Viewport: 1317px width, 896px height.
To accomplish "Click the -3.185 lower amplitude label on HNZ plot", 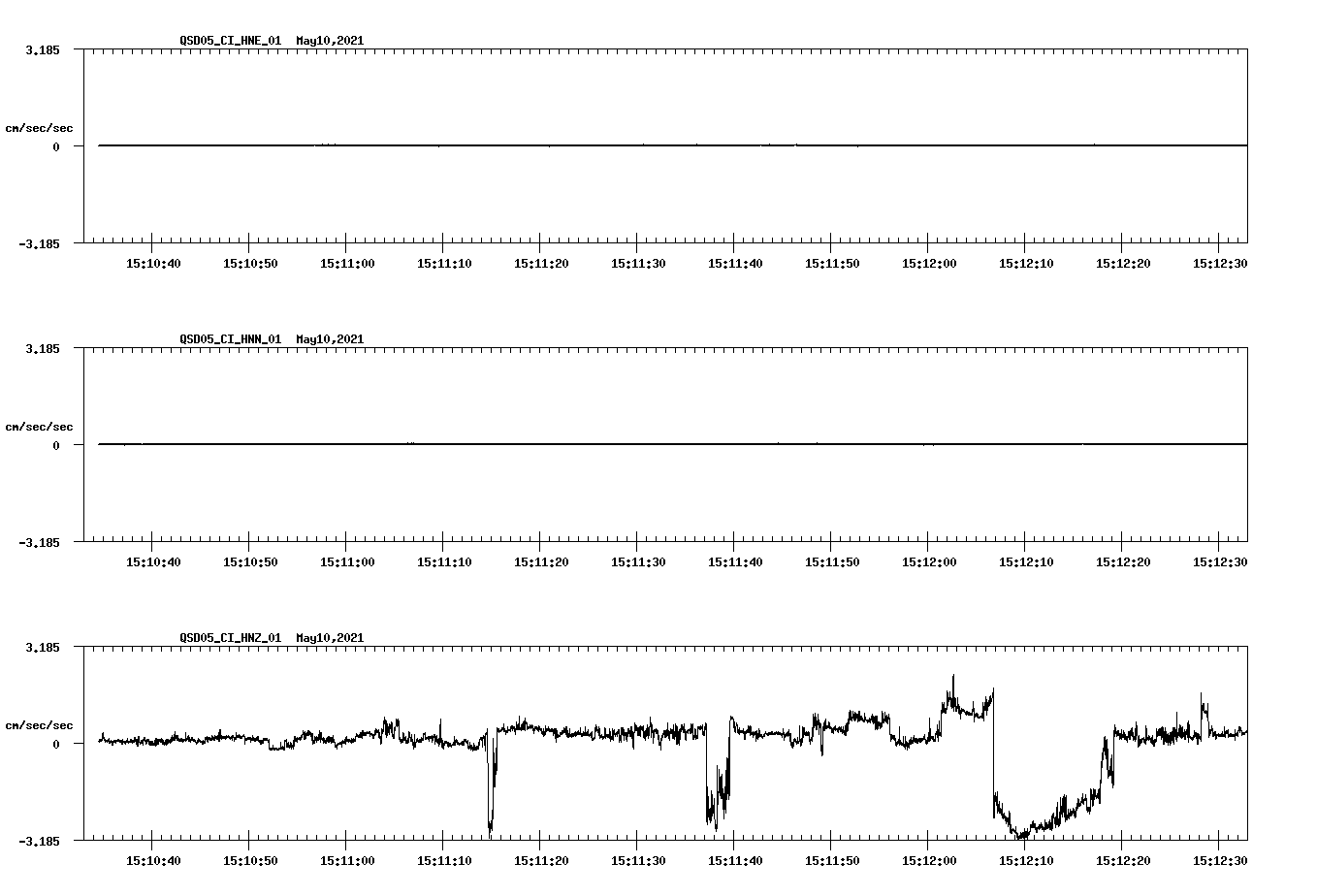I will pyautogui.click(x=39, y=840).
